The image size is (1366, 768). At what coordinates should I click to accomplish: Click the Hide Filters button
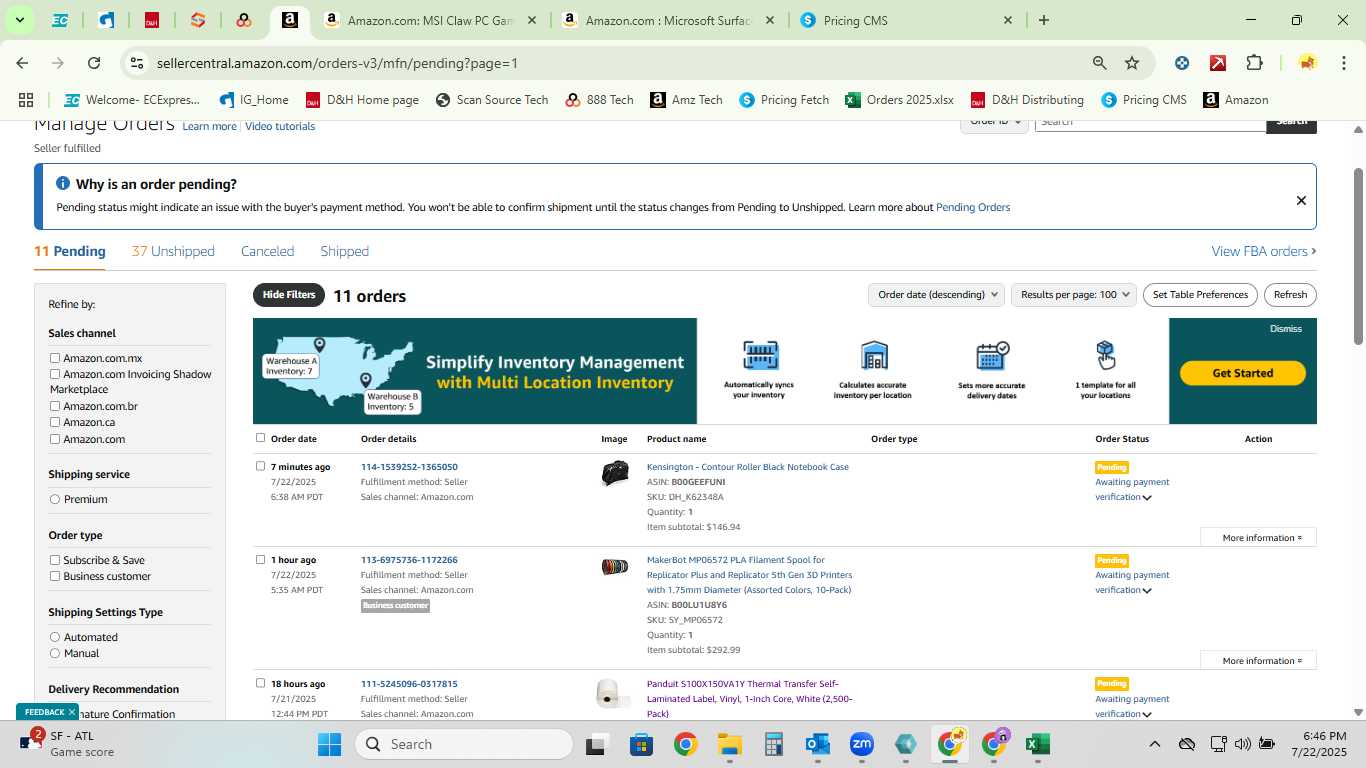pos(289,295)
